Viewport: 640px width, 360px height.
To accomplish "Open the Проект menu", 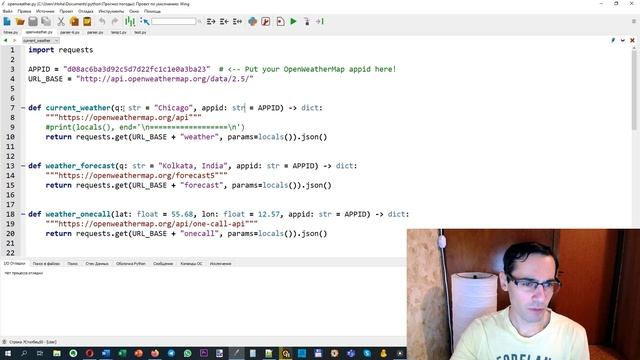I will (66, 11).
